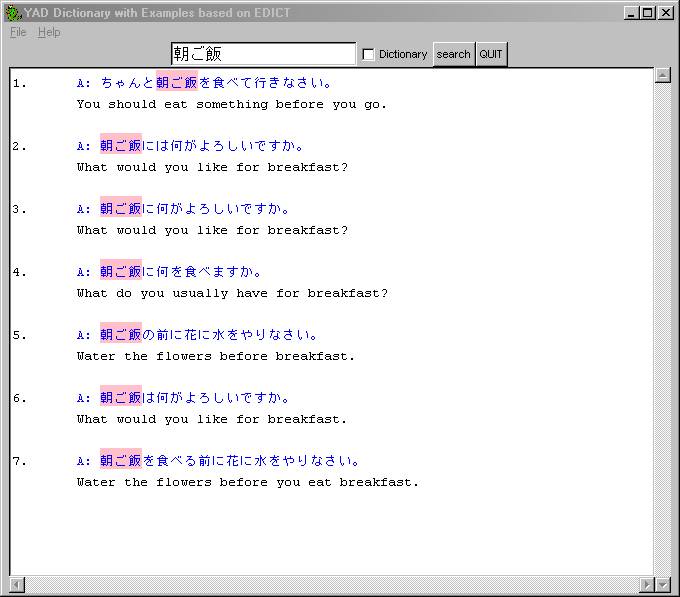Click the result number "7."
Image resolution: width=680 pixels, height=597 pixels.
20,461
